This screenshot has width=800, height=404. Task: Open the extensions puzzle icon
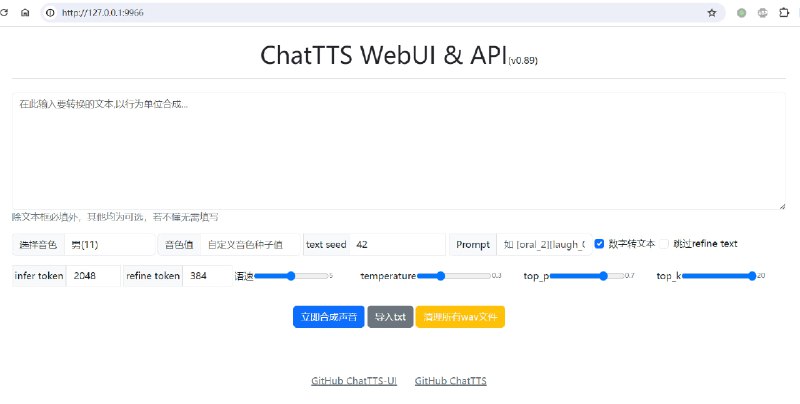click(783, 13)
